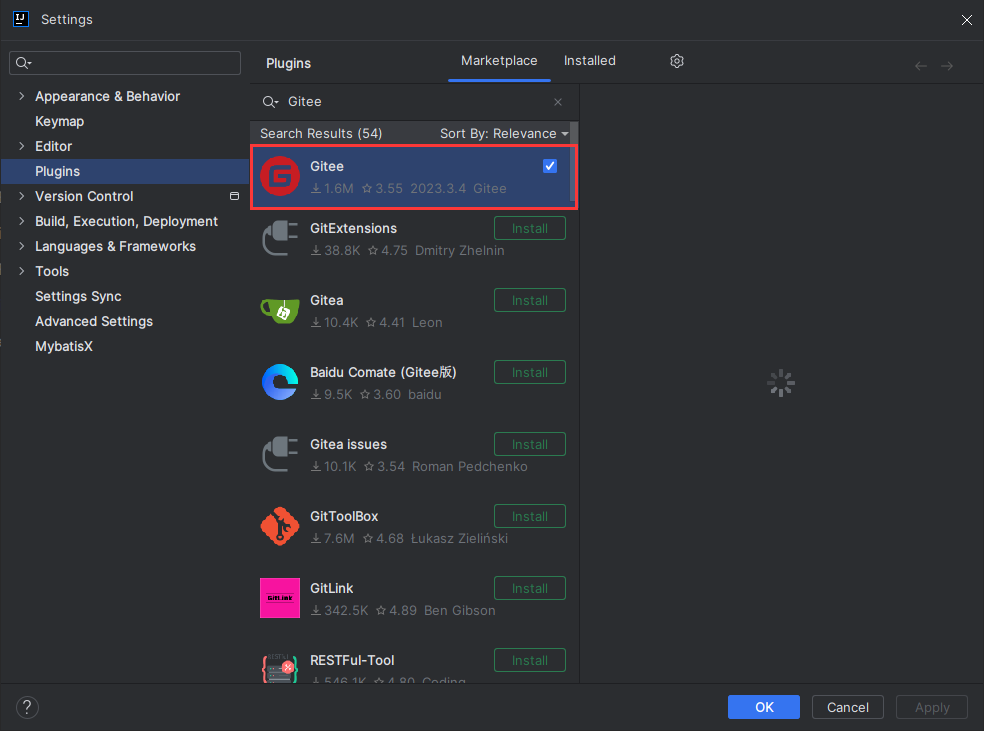984x731 pixels.
Task: Click the pink GitLink plugin icon
Action: coord(280,598)
